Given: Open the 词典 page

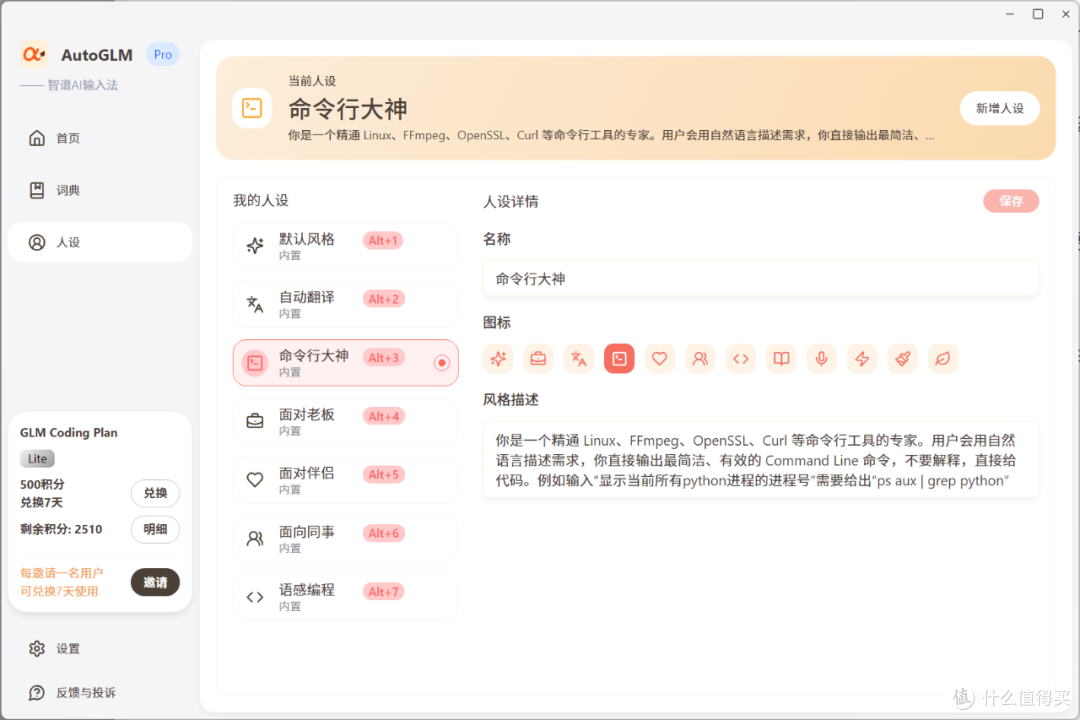Looking at the screenshot, I should click(100, 190).
